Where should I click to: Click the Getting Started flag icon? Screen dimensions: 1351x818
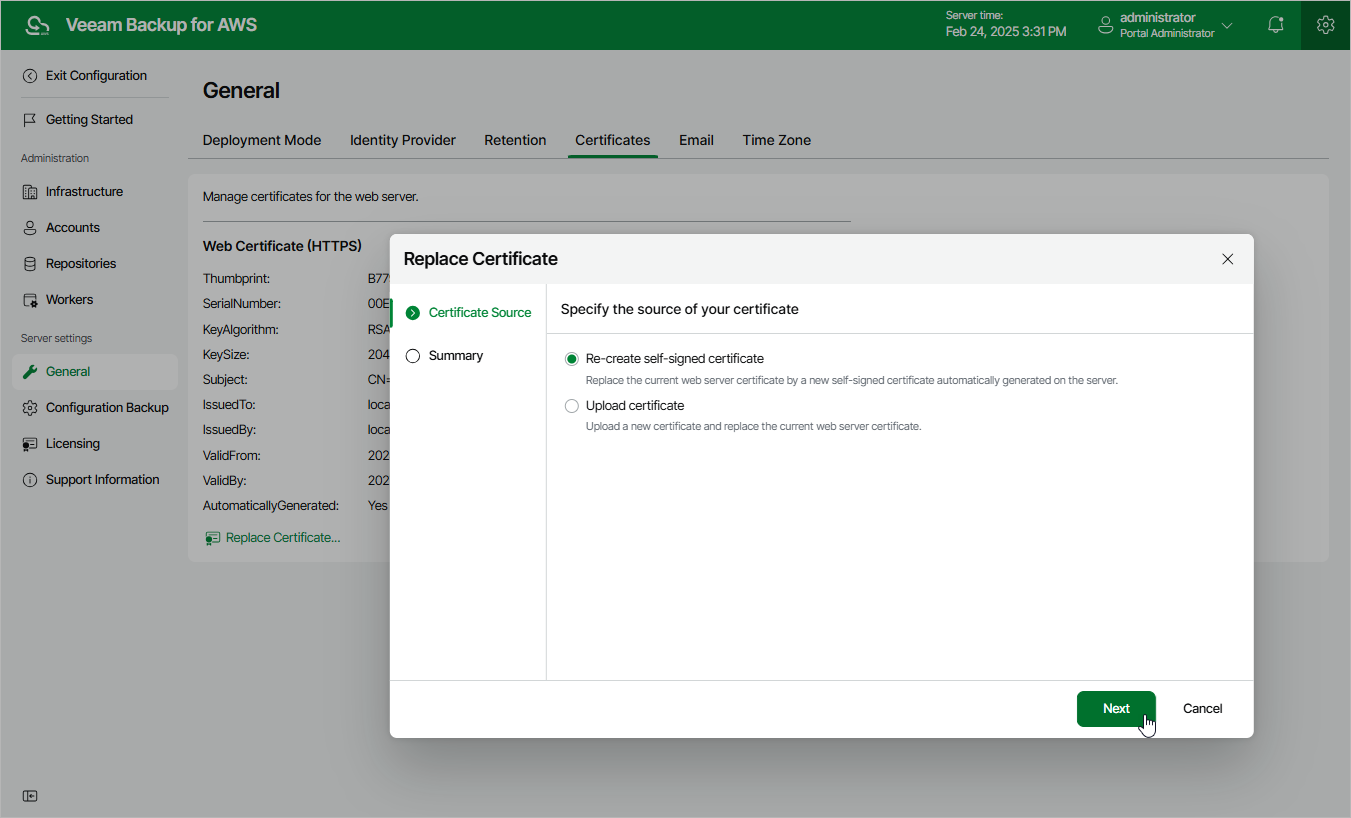[30, 120]
